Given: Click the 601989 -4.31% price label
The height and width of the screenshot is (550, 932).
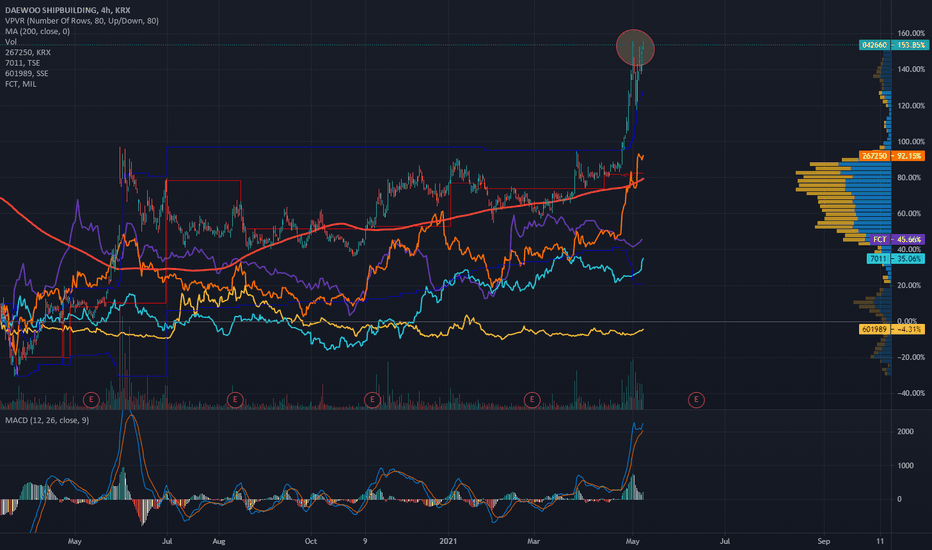Looking at the screenshot, I should click(893, 329).
